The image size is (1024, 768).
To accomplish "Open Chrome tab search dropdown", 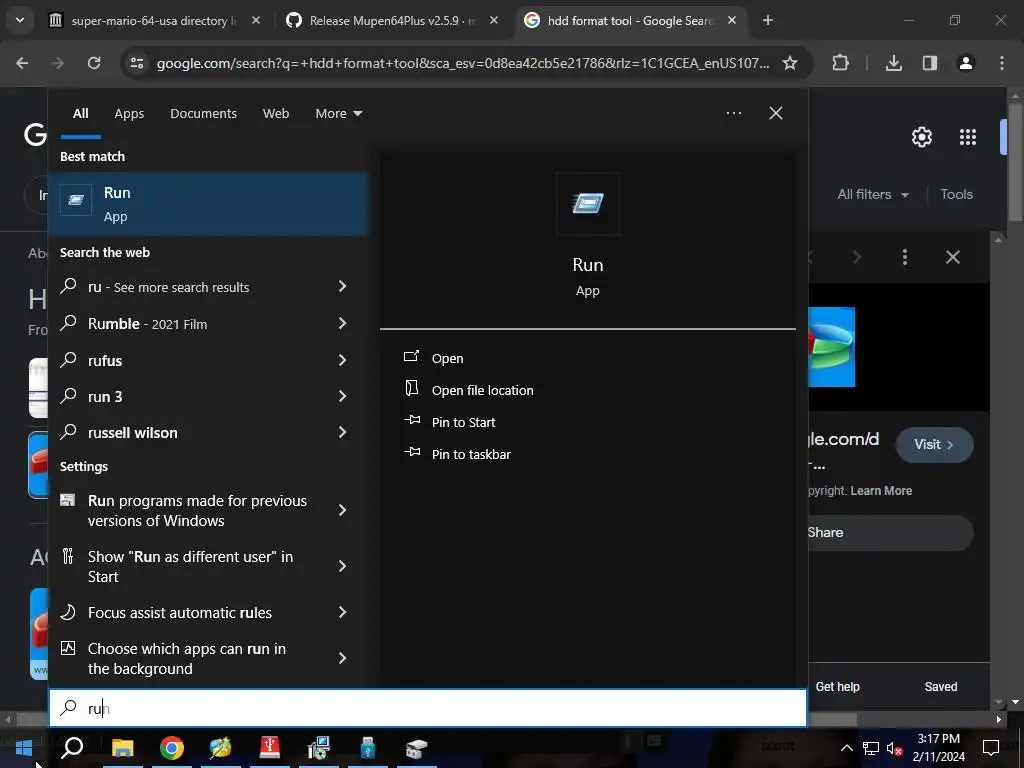I will pos(20,20).
